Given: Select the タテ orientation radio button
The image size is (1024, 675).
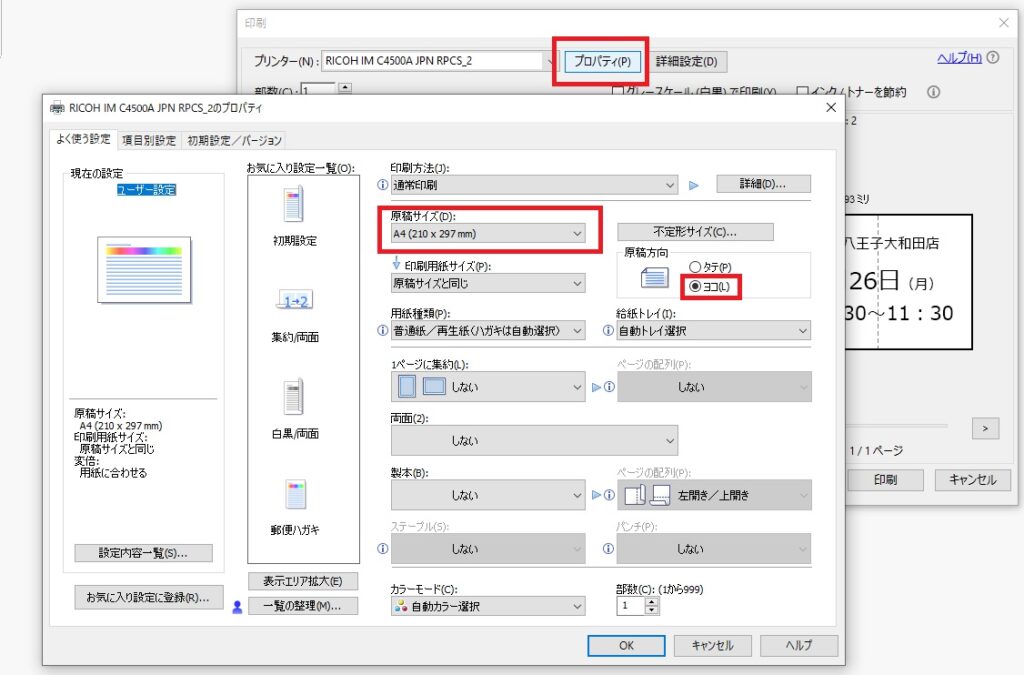Looking at the screenshot, I should coord(696,267).
